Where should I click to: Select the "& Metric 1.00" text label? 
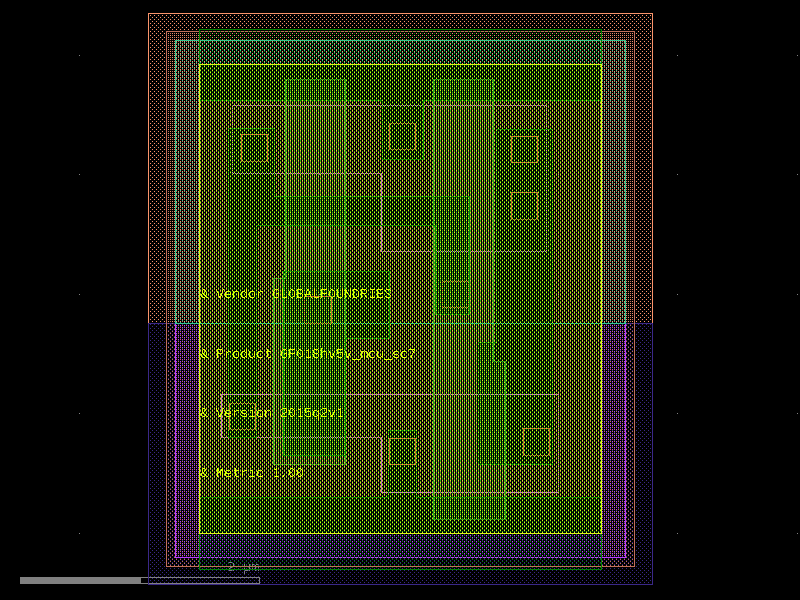tap(252, 473)
